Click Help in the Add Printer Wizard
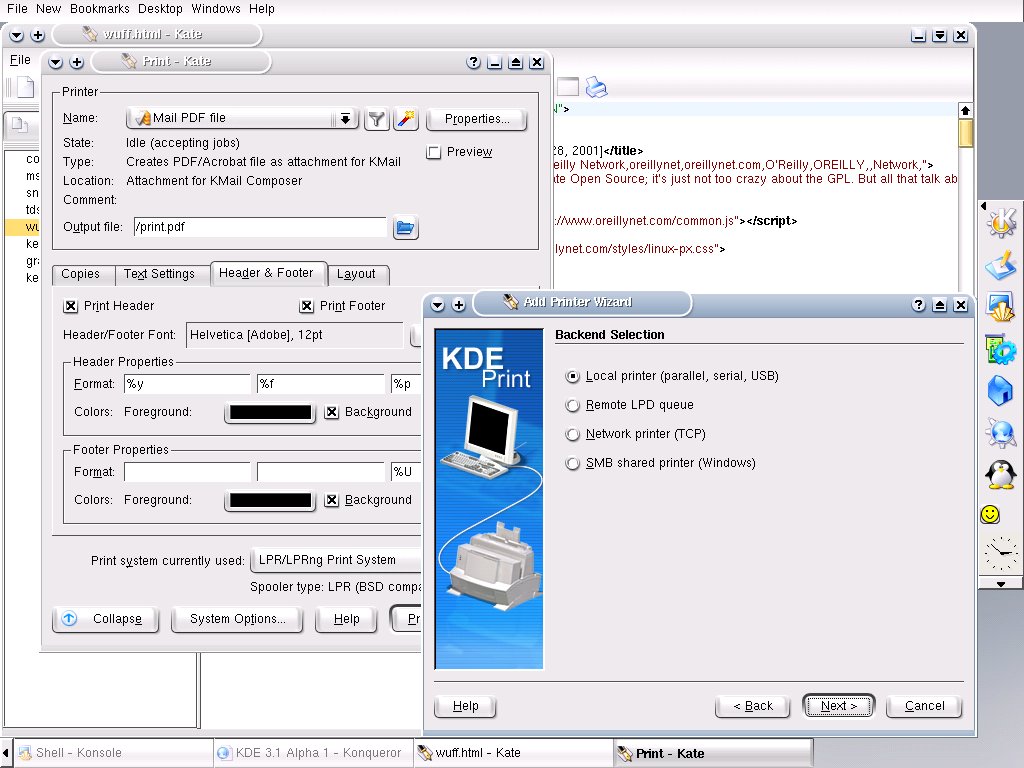This screenshot has width=1024, height=768. (x=465, y=706)
